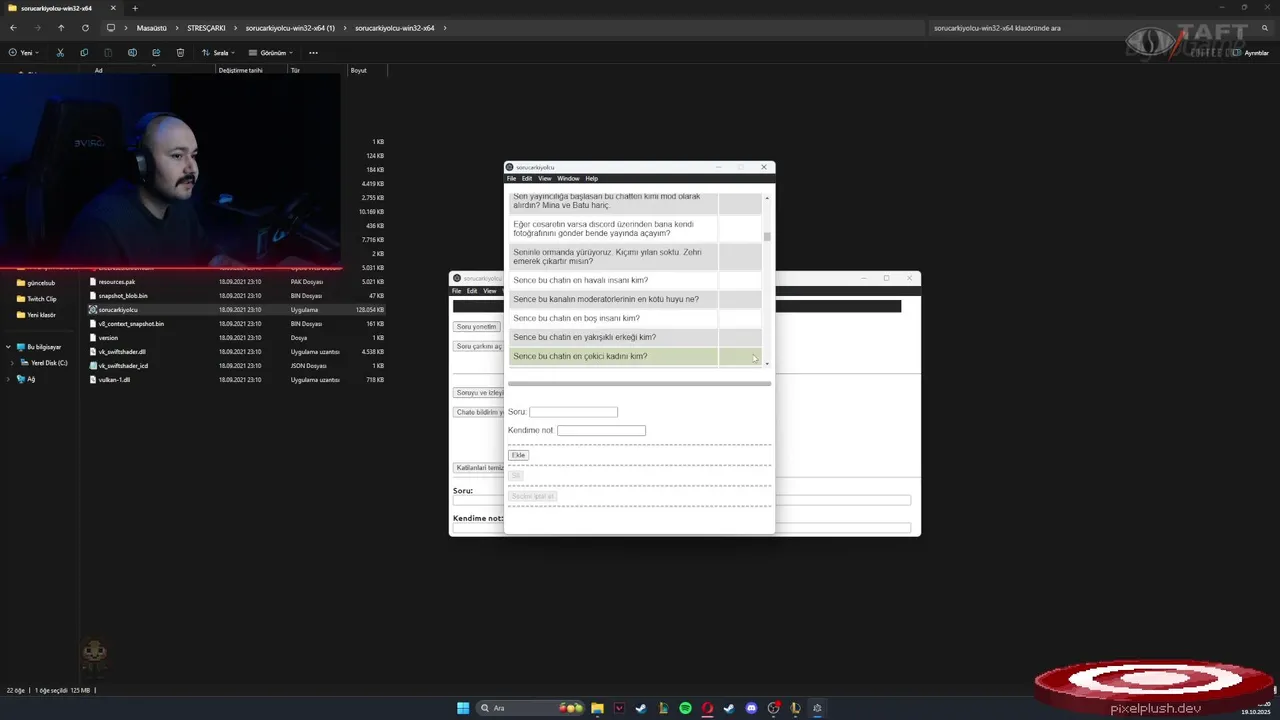Refresh the Explorer folder view

(85, 28)
